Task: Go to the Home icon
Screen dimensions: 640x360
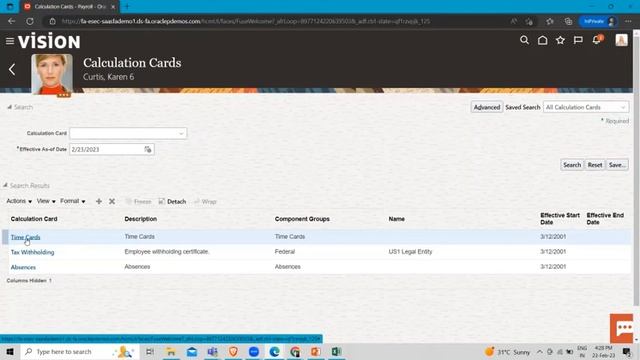Action: coord(542,40)
